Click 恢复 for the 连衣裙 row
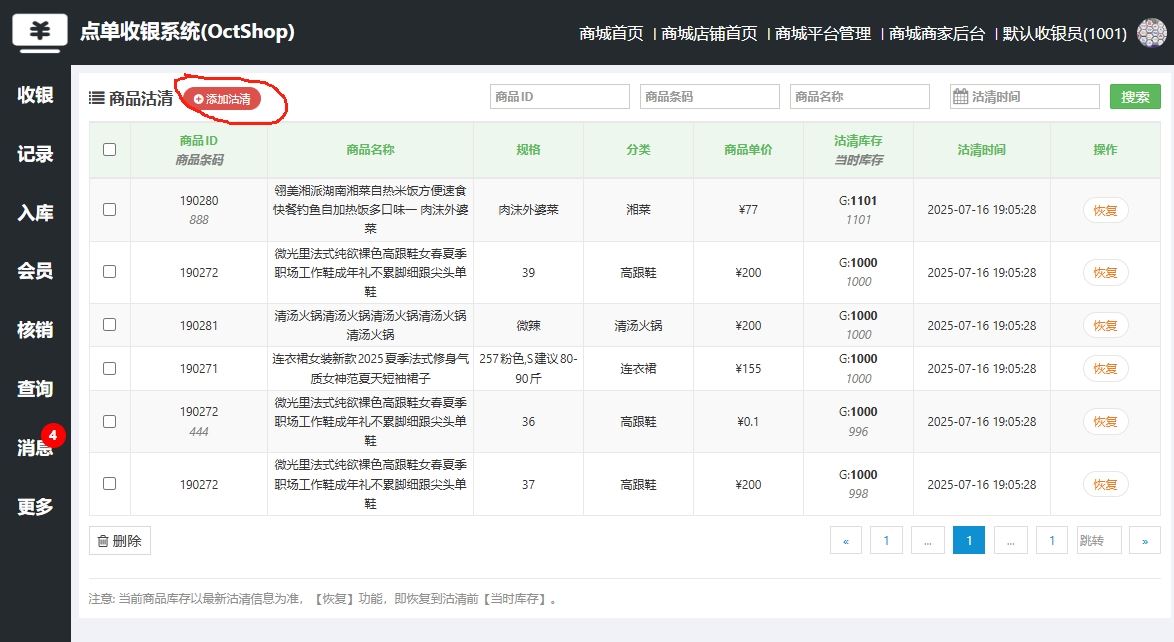The width and height of the screenshot is (1174, 642). tap(1105, 369)
